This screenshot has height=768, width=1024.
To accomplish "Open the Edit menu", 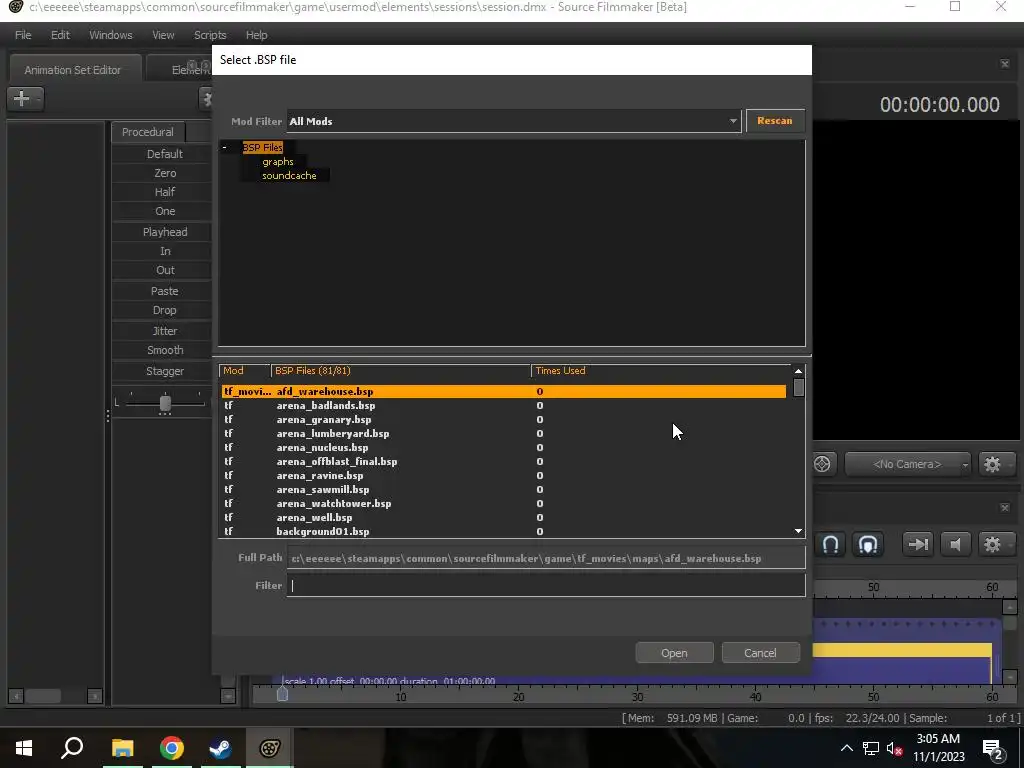I will pyautogui.click(x=60, y=35).
